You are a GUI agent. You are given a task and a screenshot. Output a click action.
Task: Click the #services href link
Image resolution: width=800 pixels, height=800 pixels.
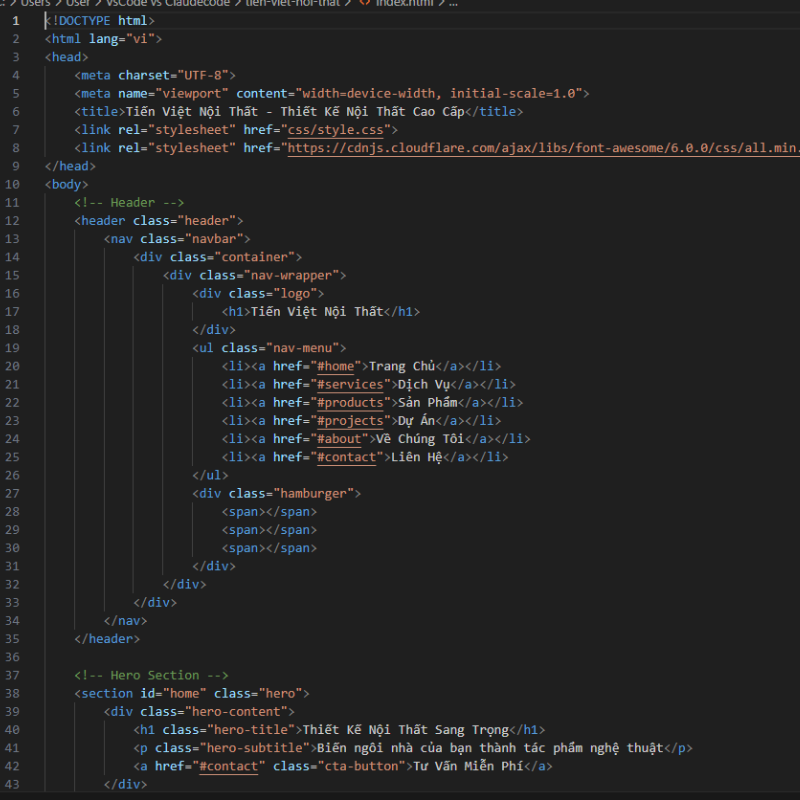(350, 384)
